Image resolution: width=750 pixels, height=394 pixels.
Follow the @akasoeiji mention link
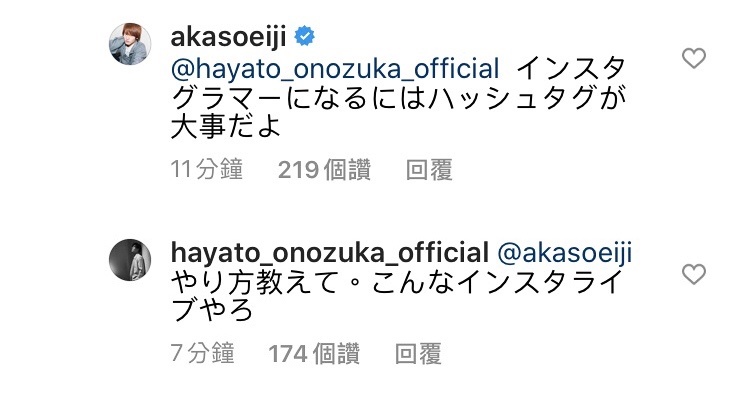click(565, 253)
